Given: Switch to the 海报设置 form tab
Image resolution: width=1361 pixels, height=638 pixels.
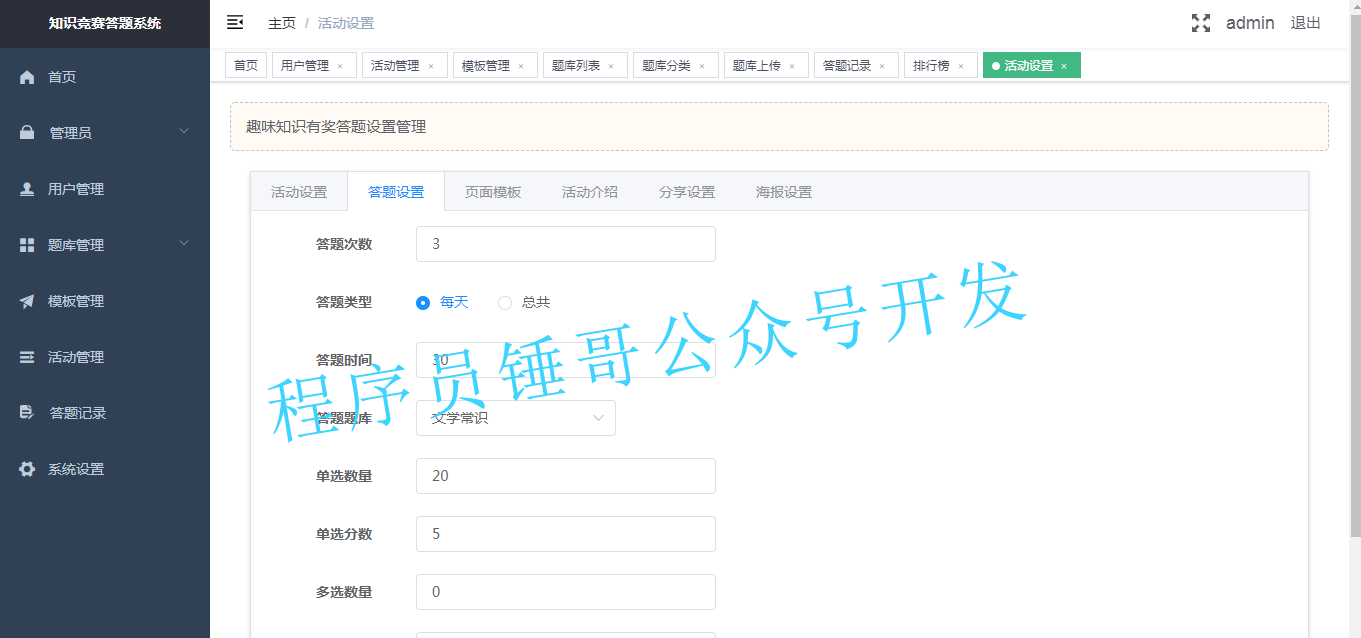Looking at the screenshot, I should [x=784, y=192].
